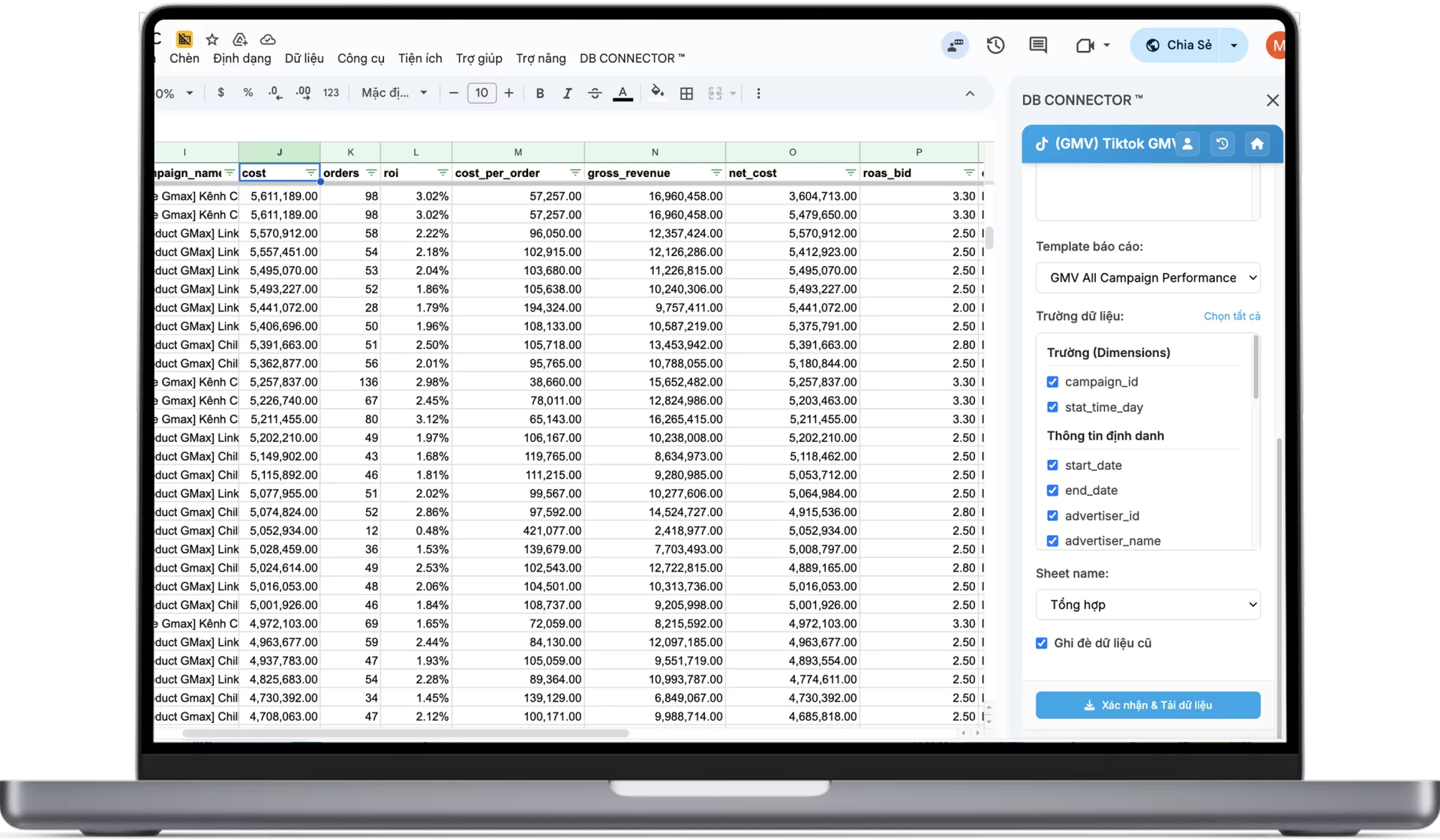
Task: Uncheck the advertiser_name checkbox
Action: point(1052,541)
